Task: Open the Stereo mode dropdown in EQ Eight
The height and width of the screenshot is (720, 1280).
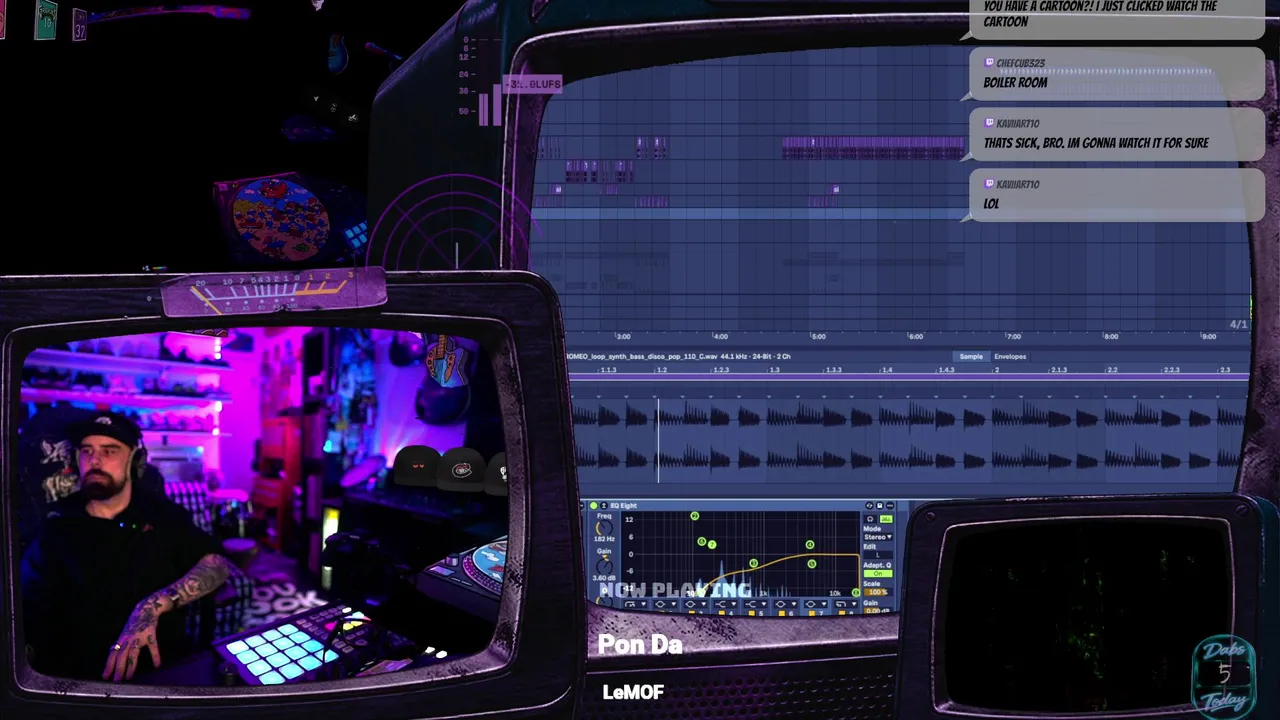Action: tap(877, 537)
